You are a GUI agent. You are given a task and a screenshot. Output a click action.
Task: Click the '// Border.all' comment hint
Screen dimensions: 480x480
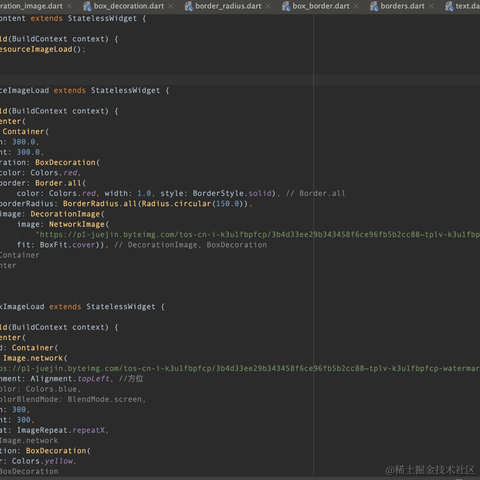[315, 193]
